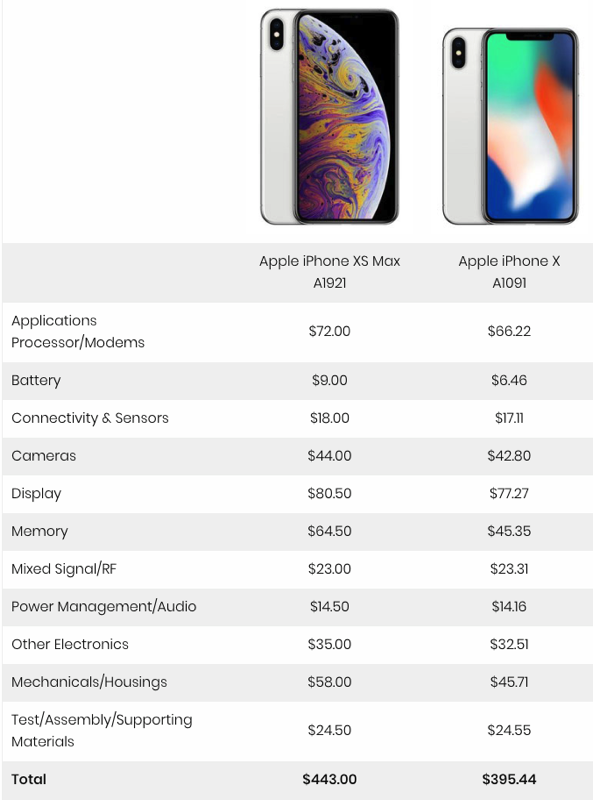Click the $45.35 Memory cost cell
593x800 pixels.
(x=509, y=531)
